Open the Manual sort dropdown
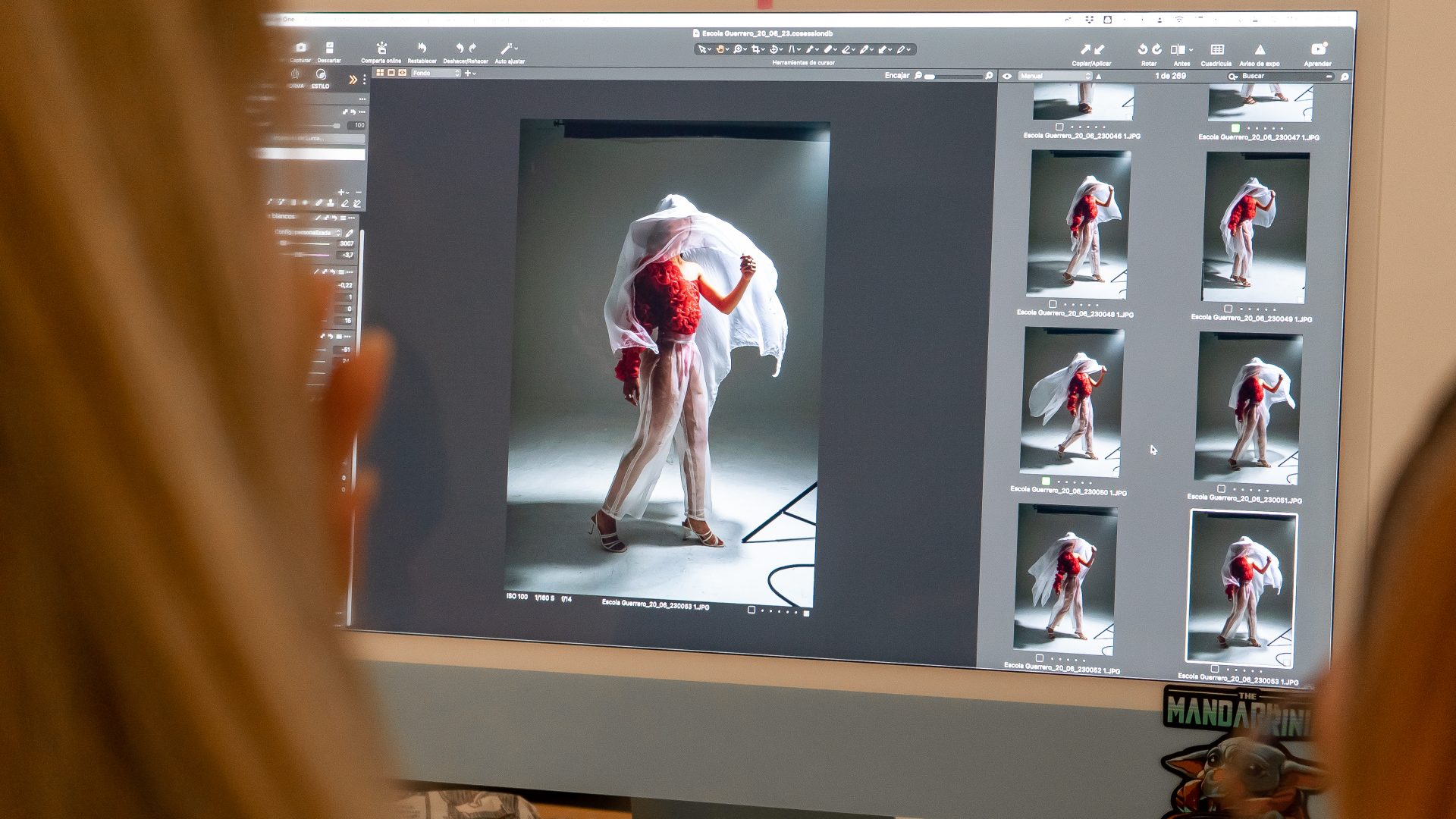This screenshot has width=1456, height=819. point(1055,76)
